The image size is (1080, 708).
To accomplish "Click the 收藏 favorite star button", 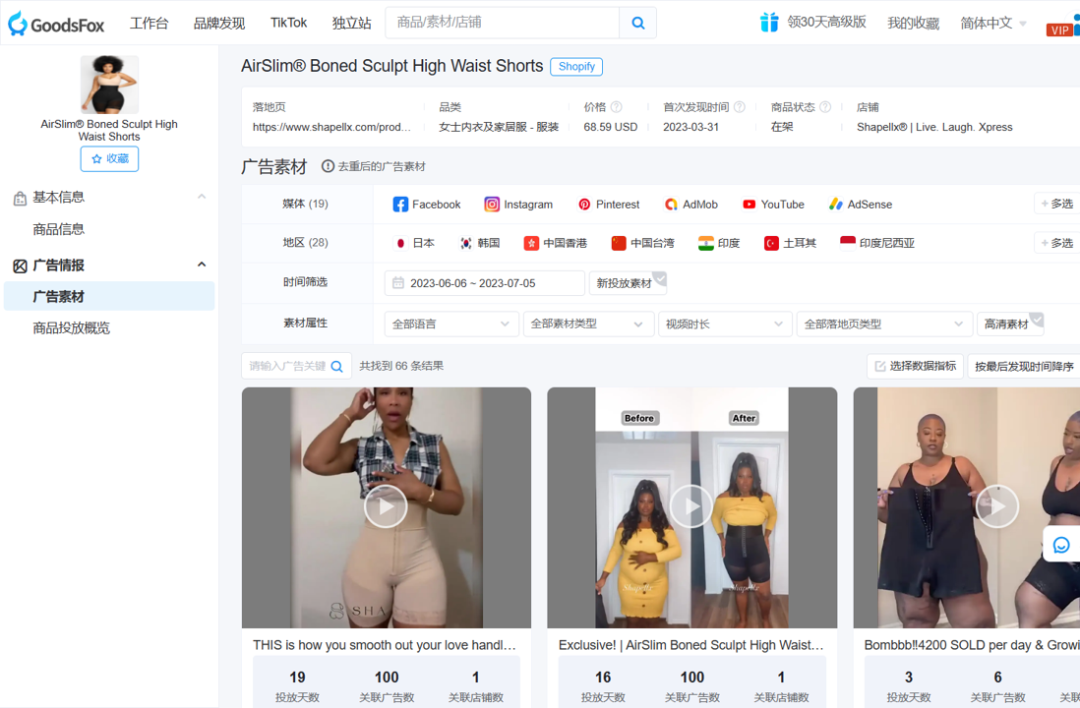I will tap(109, 158).
